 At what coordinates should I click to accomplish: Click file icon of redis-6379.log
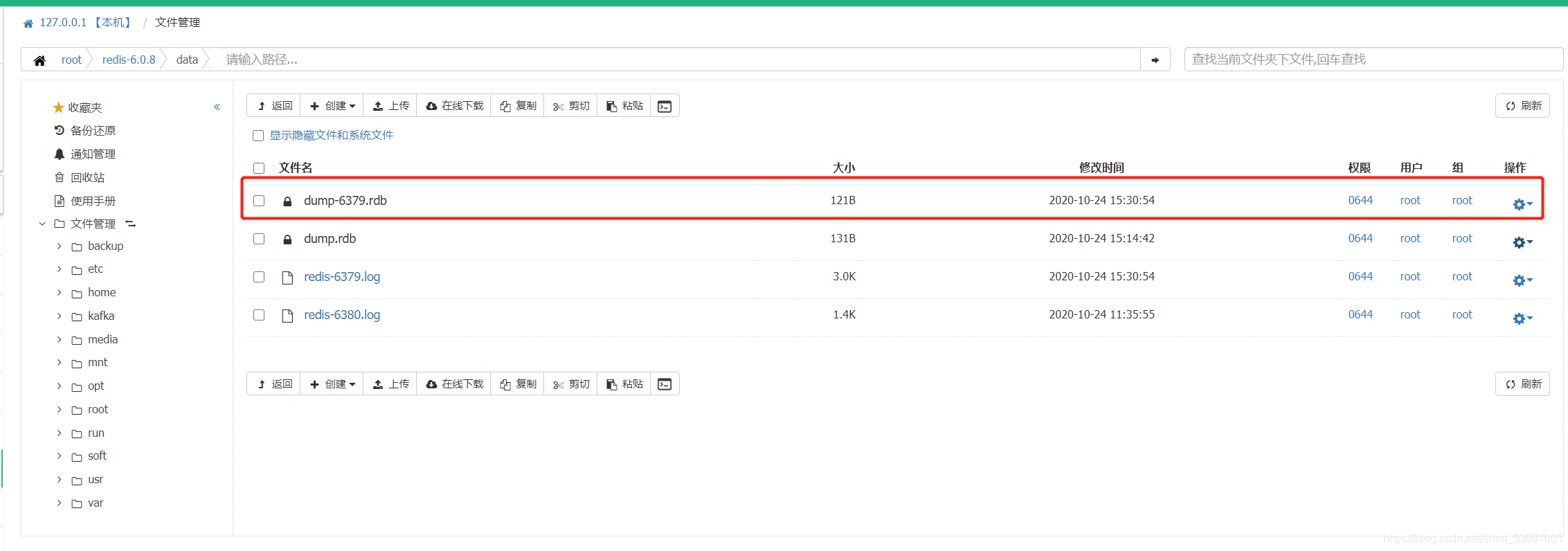tap(287, 278)
